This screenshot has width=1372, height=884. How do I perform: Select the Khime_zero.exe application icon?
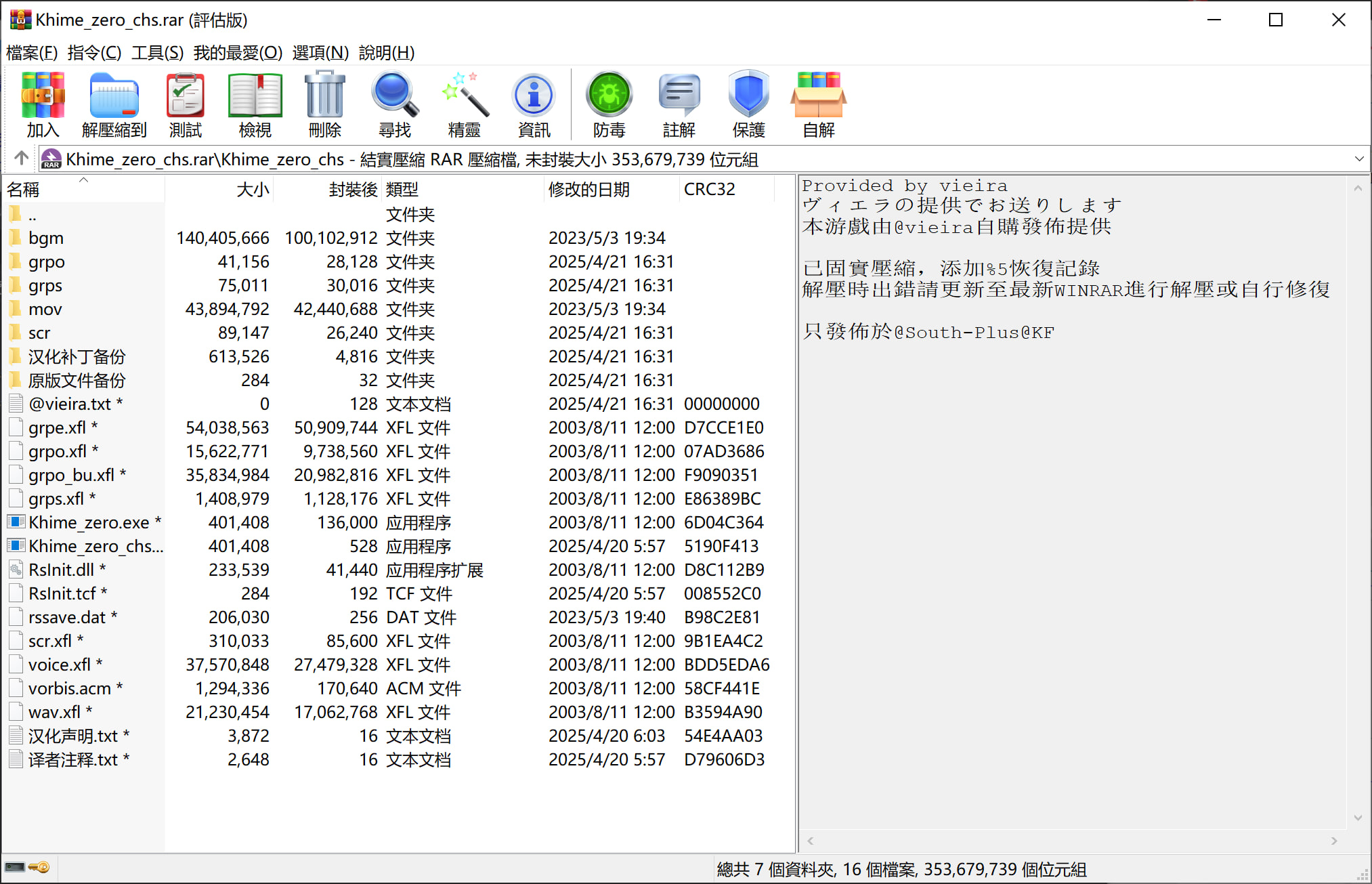pyautogui.click(x=16, y=522)
